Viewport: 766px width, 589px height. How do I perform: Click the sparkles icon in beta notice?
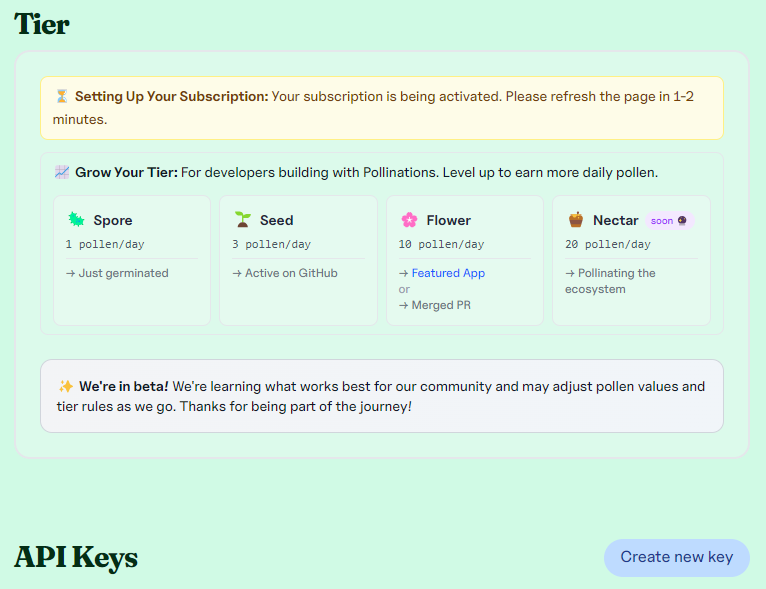[x=66, y=386]
